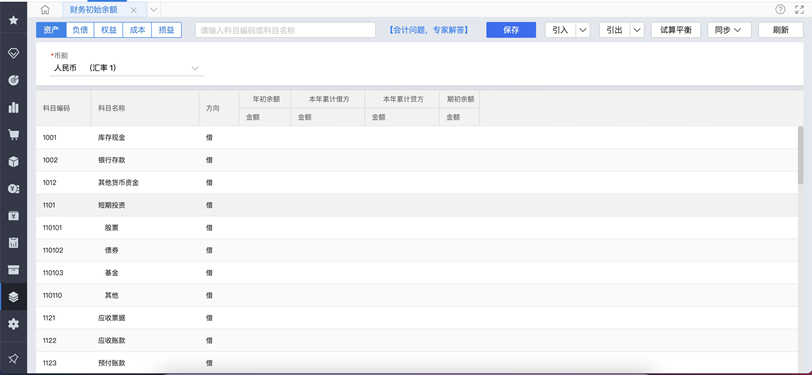812x375 pixels.
Task: Select the 股票 sub-account row
Action: click(417, 228)
